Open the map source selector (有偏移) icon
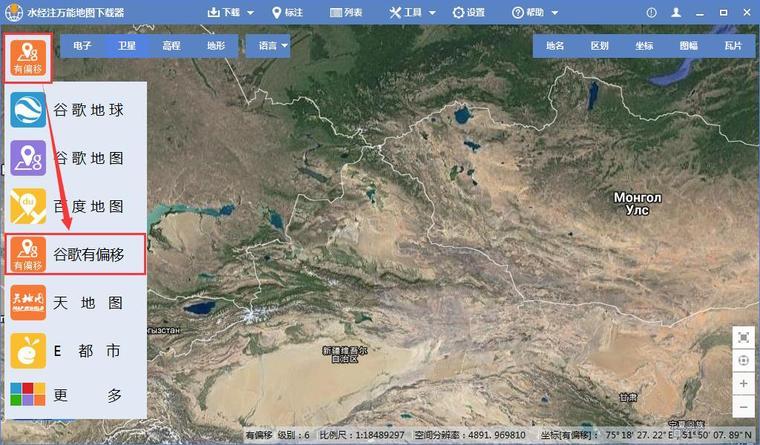760x445 pixels. [x=27, y=59]
